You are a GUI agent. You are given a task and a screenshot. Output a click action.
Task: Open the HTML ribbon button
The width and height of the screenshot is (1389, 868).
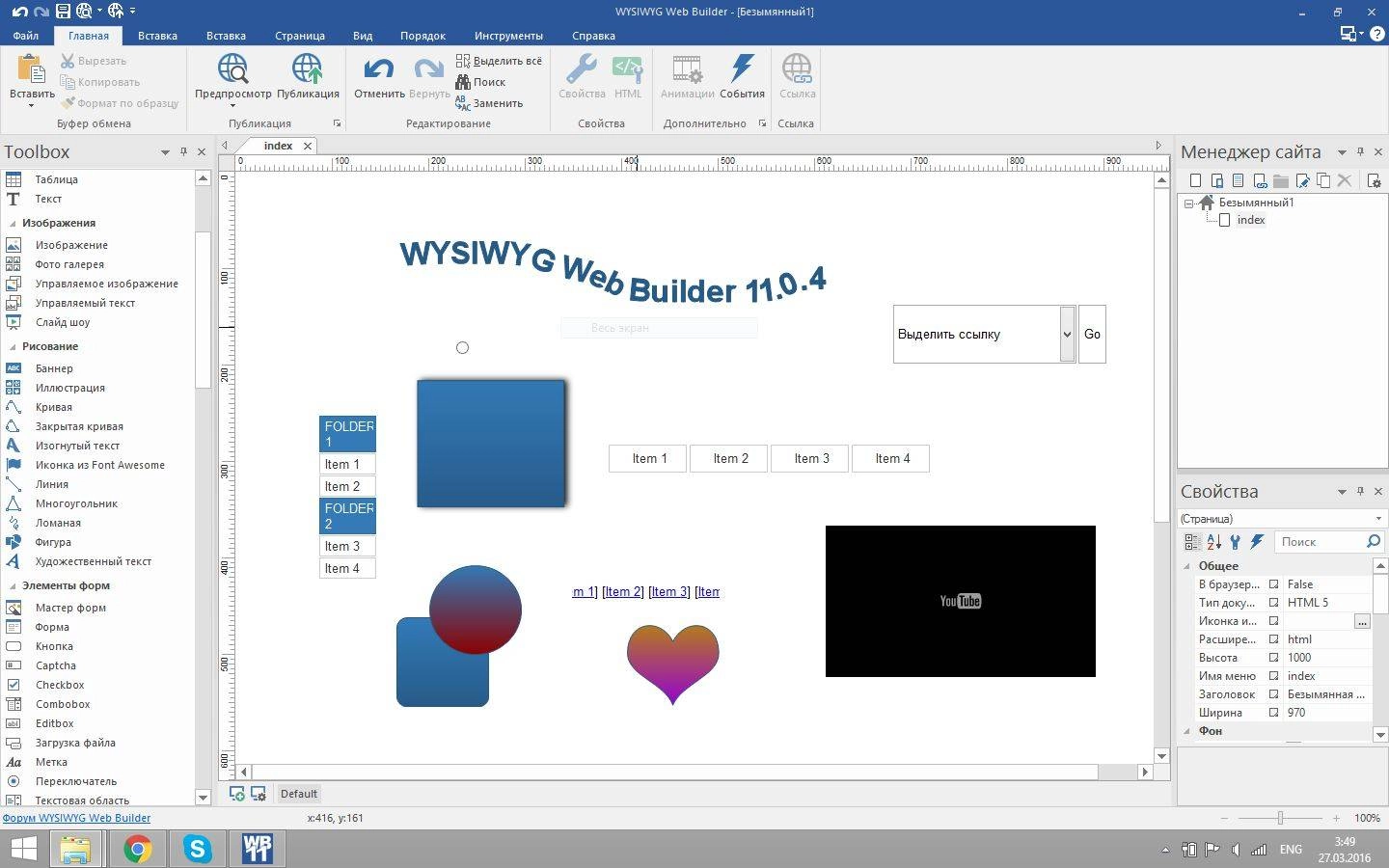click(x=628, y=77)
